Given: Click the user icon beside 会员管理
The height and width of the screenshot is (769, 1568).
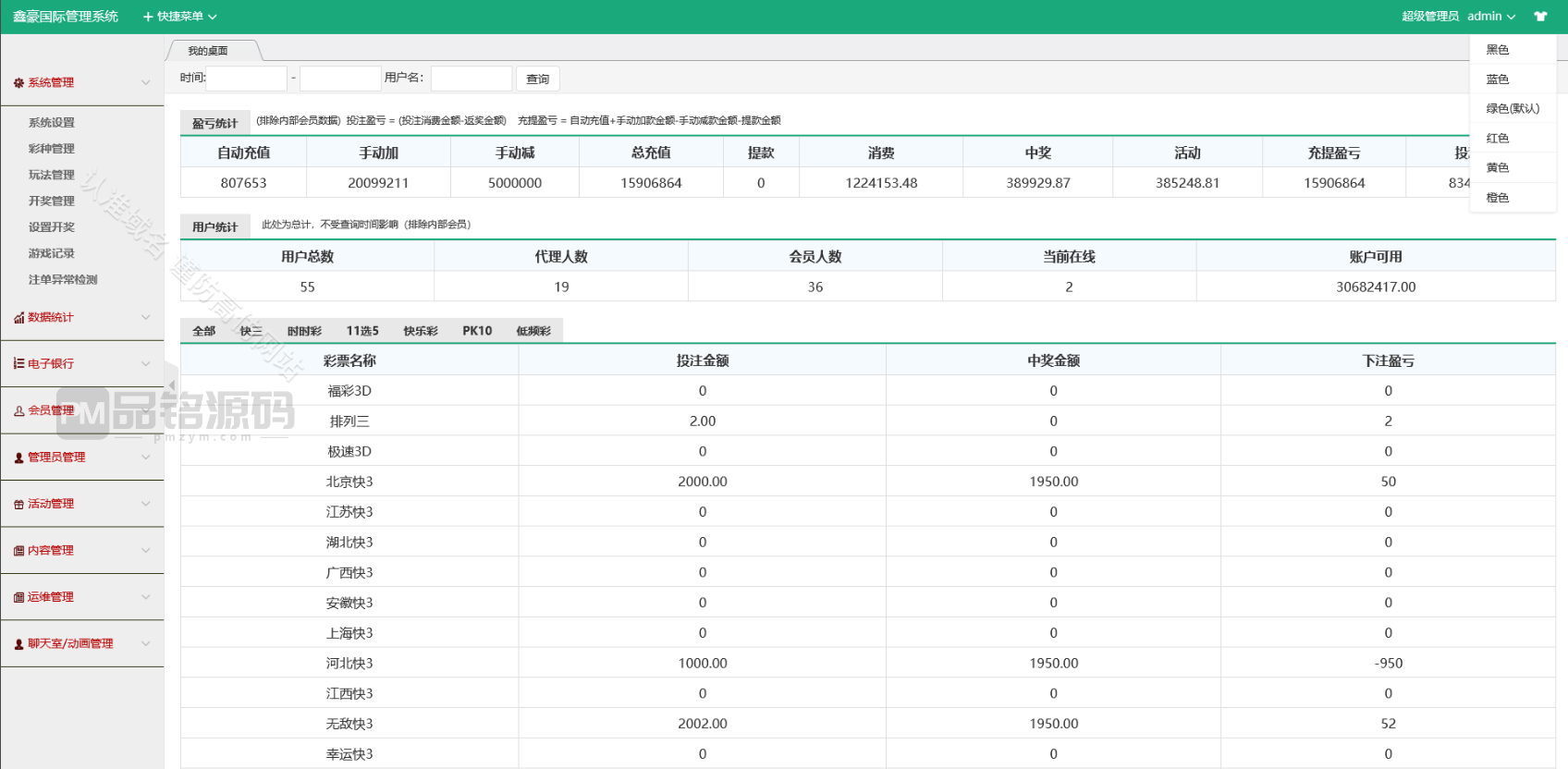Looking at the screenshot, I should click(x=18, y=411).
